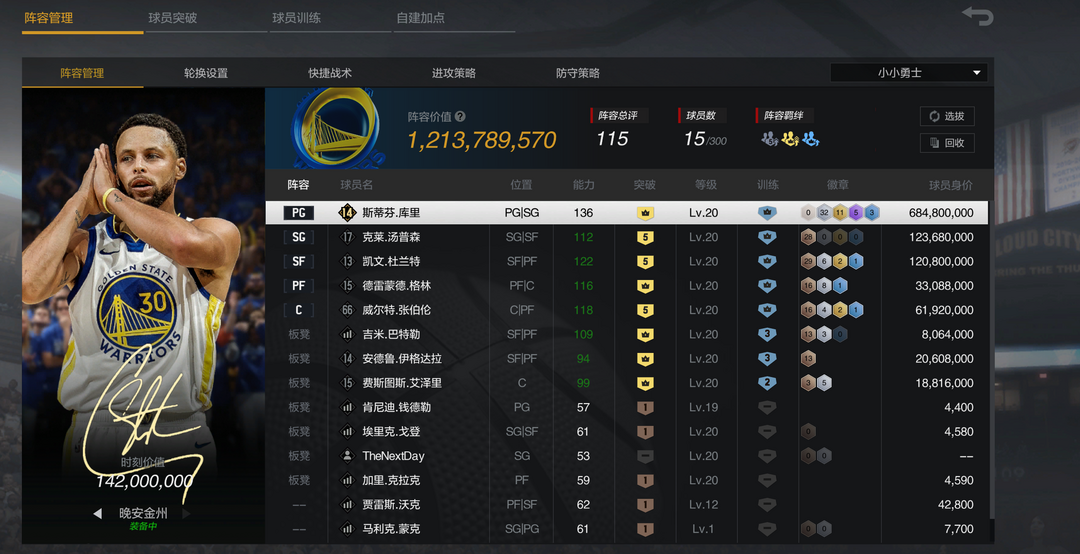Click breakthrough level 5 badge for 克莱.汤普森
Viewport: 1080px width, 554px height.
[x=645, y=237]
